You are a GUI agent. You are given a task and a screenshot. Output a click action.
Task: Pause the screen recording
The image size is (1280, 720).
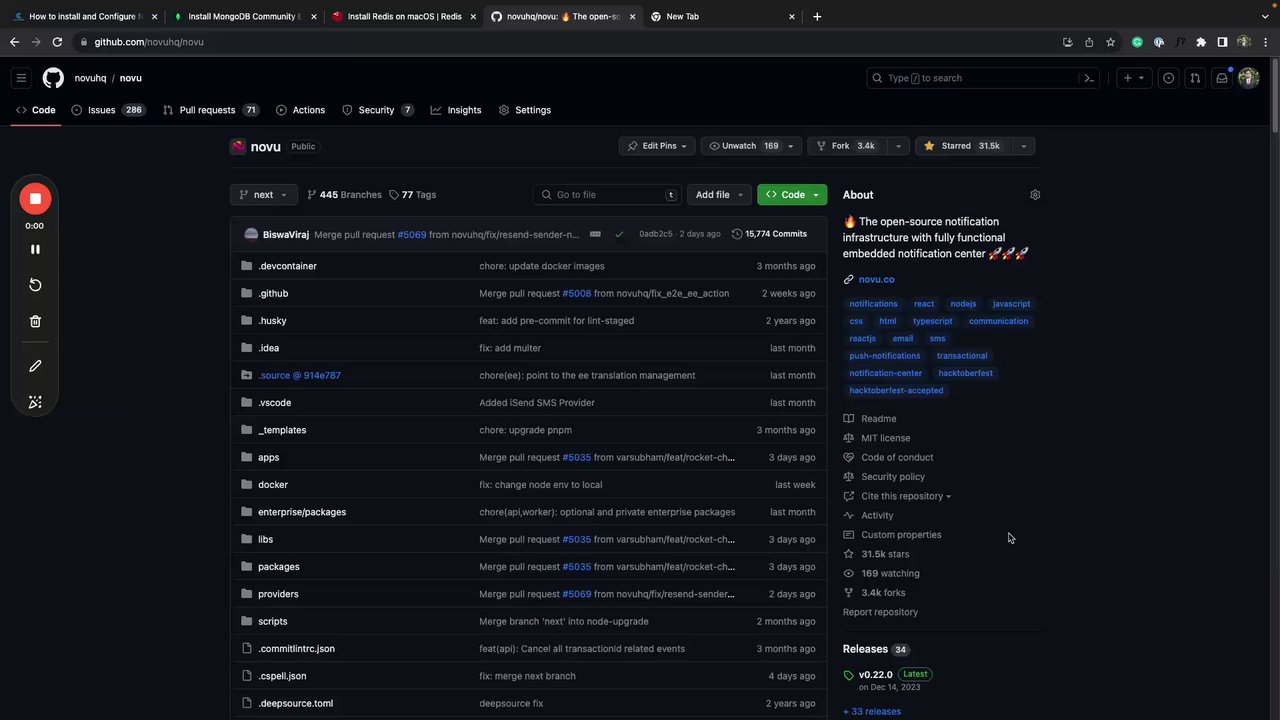pos(35,249)
